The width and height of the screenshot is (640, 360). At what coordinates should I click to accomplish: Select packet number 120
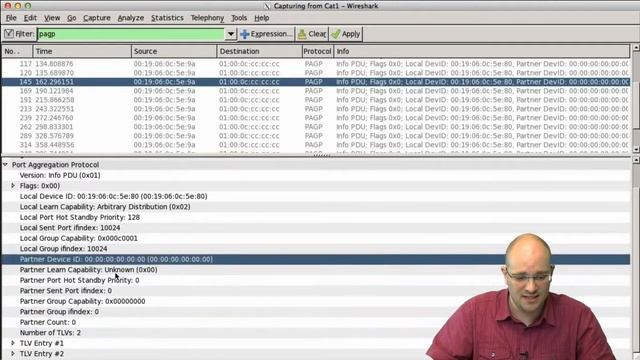click(316, 73)
